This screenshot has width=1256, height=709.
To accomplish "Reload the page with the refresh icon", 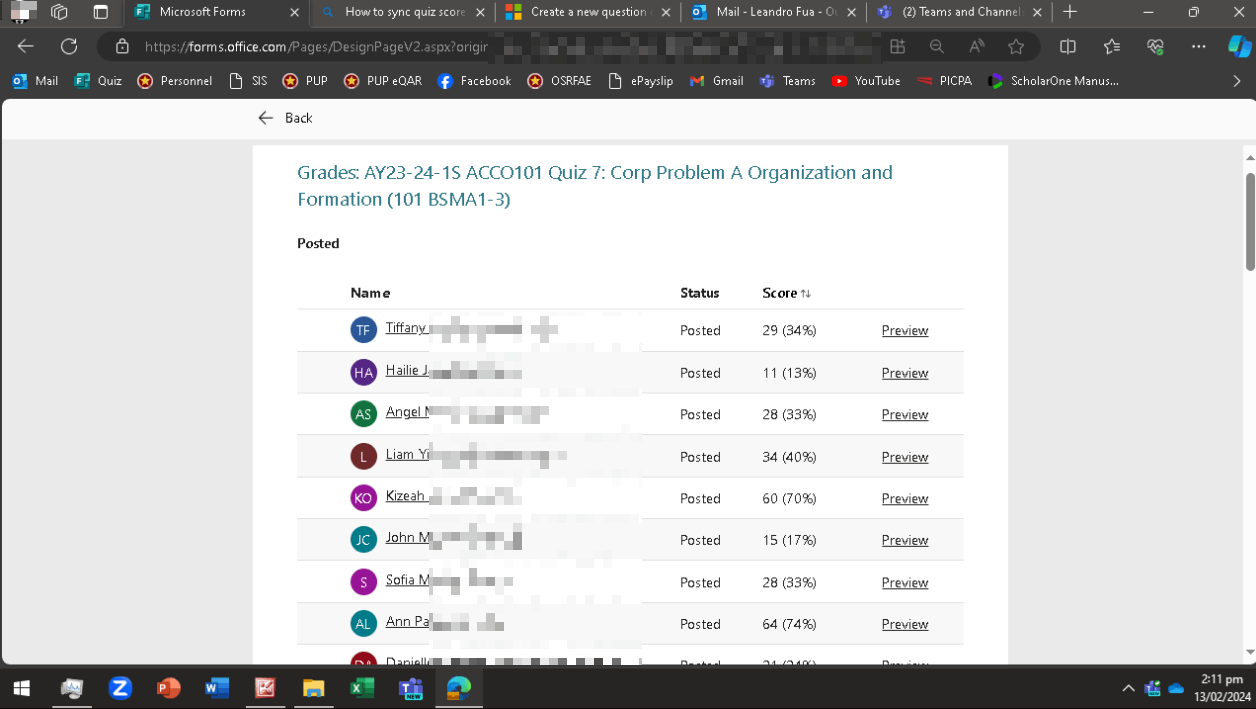I will click(69, 47).
